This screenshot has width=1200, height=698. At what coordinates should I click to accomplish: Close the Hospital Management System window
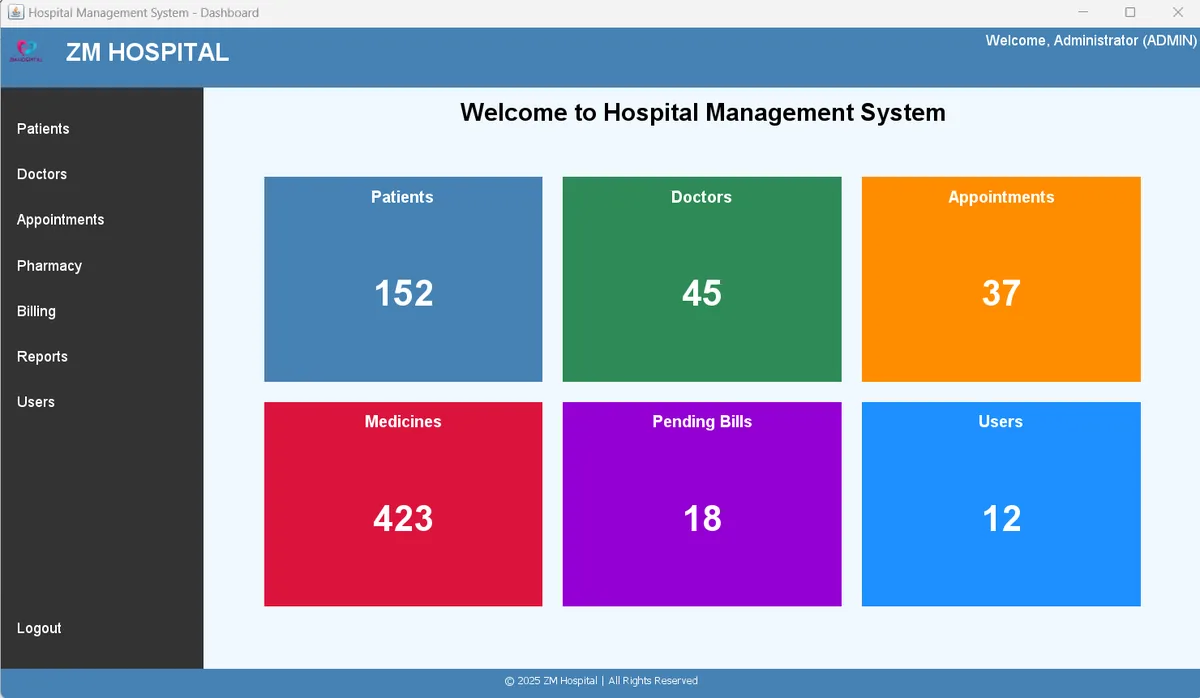point(1177,13)
